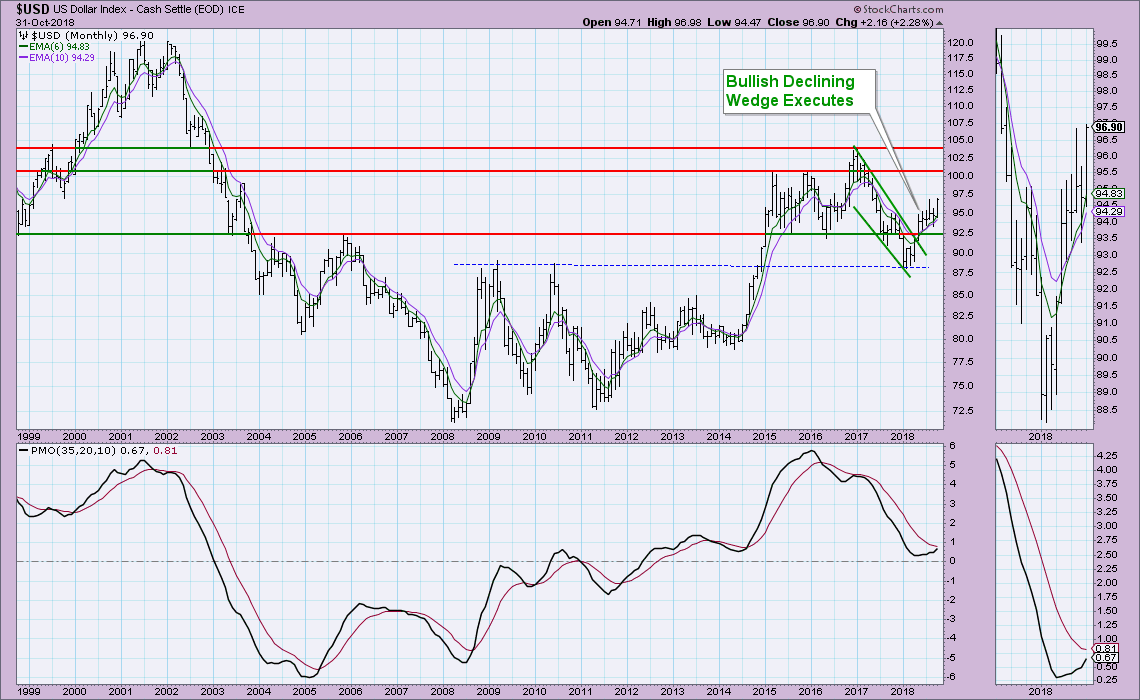Click the $USD ticker symbol title
Screen dimensions: 1140x700
[x=21, y=7]
